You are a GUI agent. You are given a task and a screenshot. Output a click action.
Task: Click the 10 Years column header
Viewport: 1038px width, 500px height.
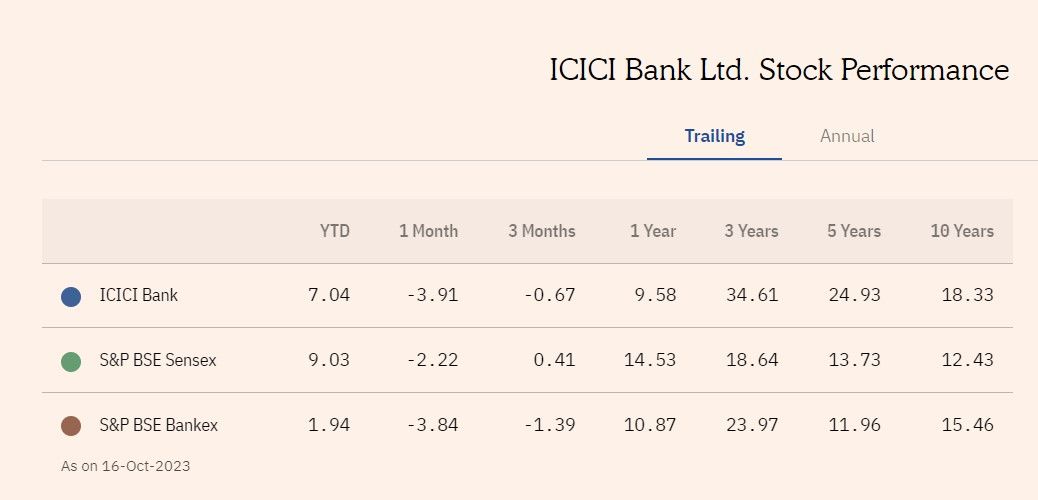[x=962, y=231]
